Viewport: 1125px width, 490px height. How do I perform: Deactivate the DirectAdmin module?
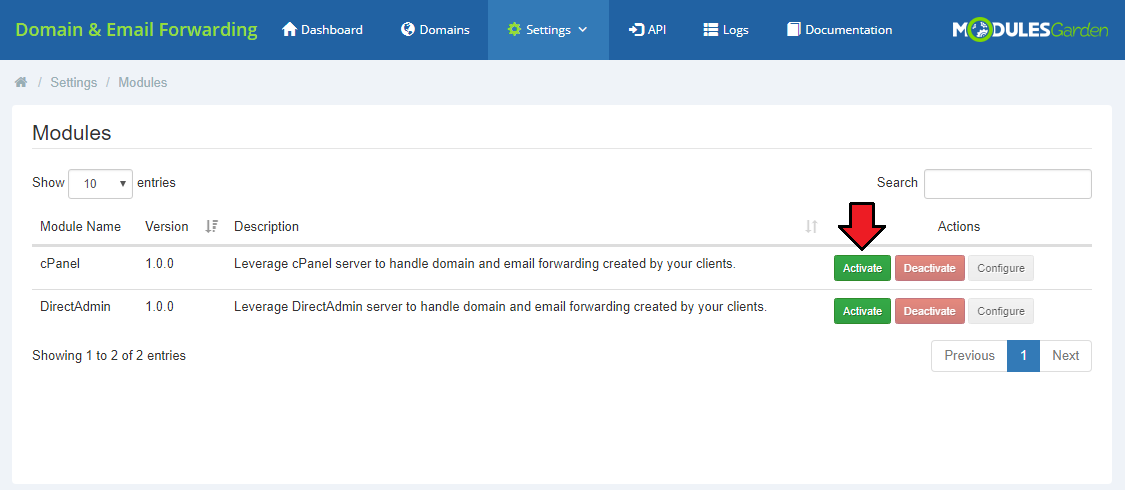pyautogui.click(x=930, y=311)
